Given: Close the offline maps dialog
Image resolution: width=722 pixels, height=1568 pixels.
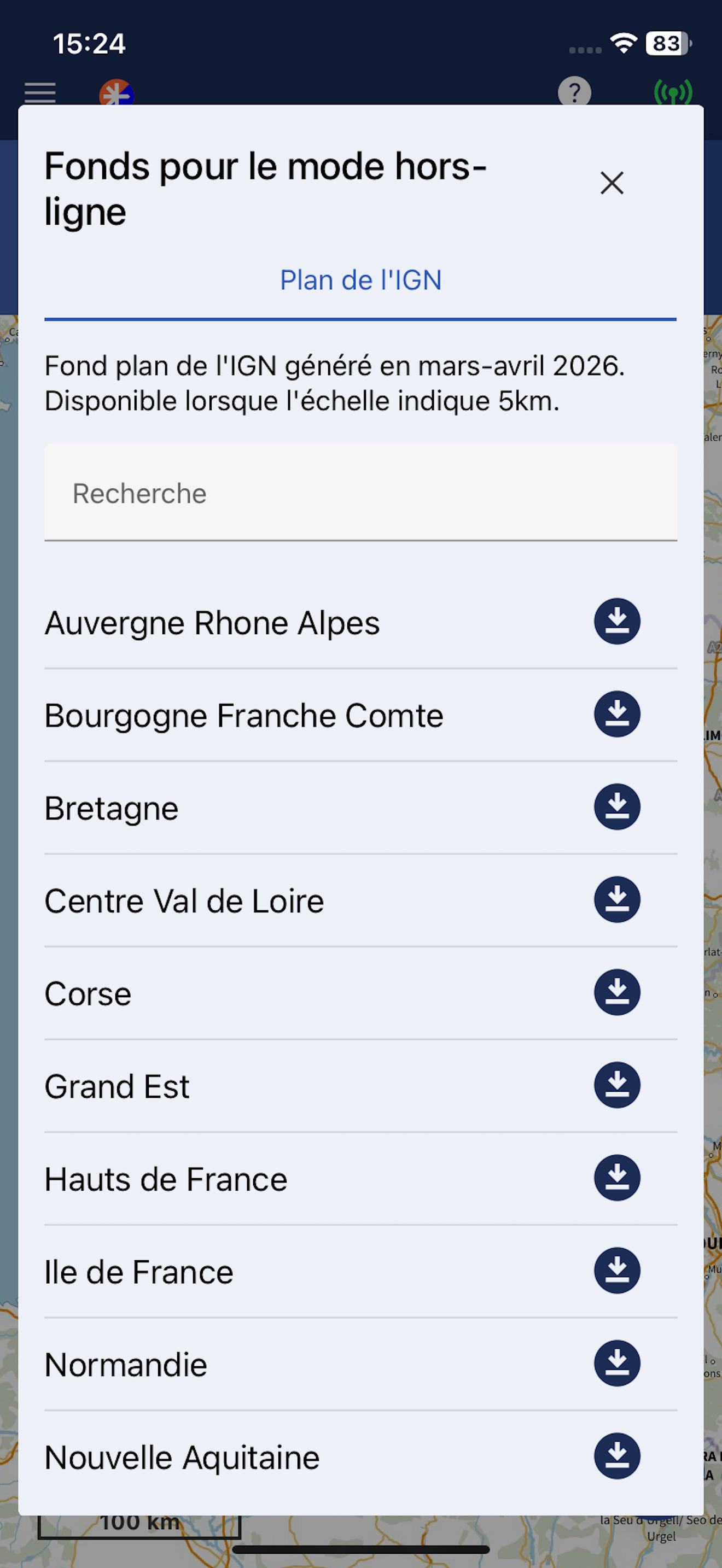Looking at the screenshot, I should [x=612, y=183].
